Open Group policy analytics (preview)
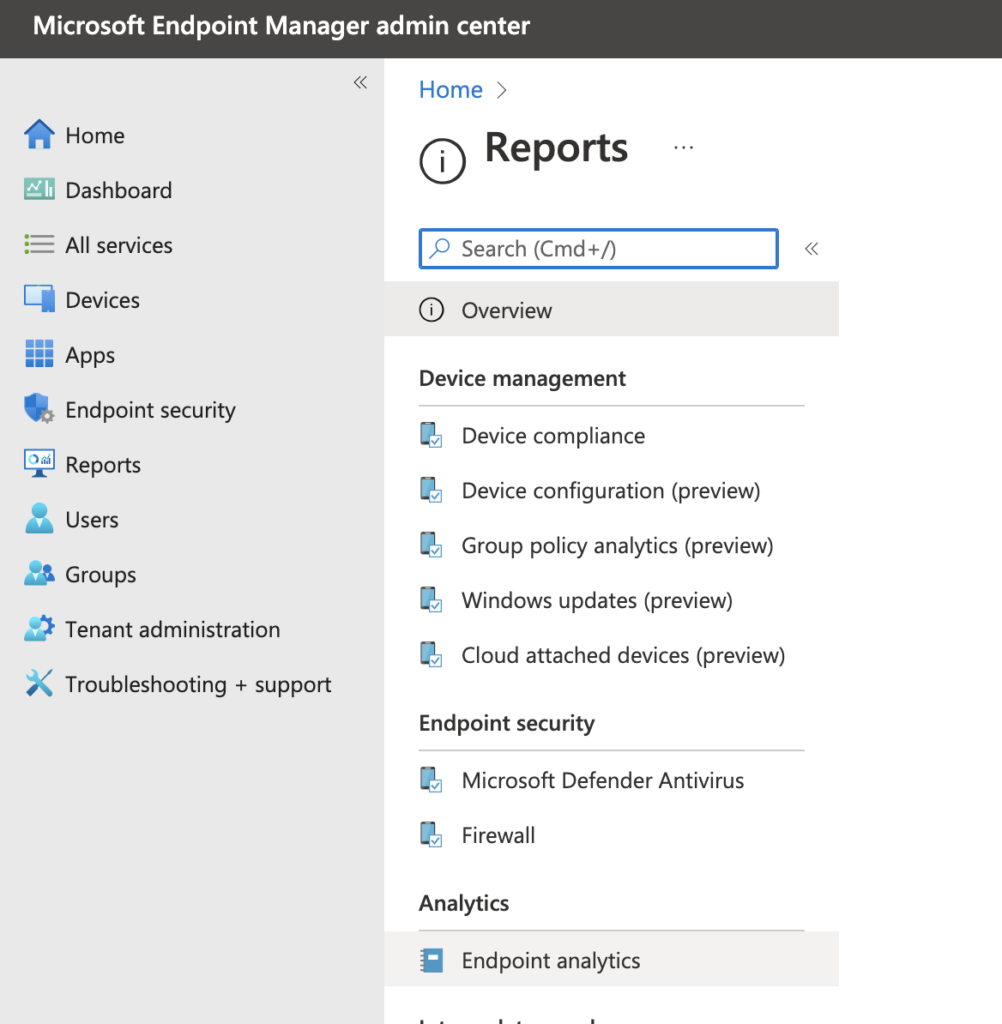Image resolution: width=1002 pixels, height=1024 pixels. (x=617, y=545)
